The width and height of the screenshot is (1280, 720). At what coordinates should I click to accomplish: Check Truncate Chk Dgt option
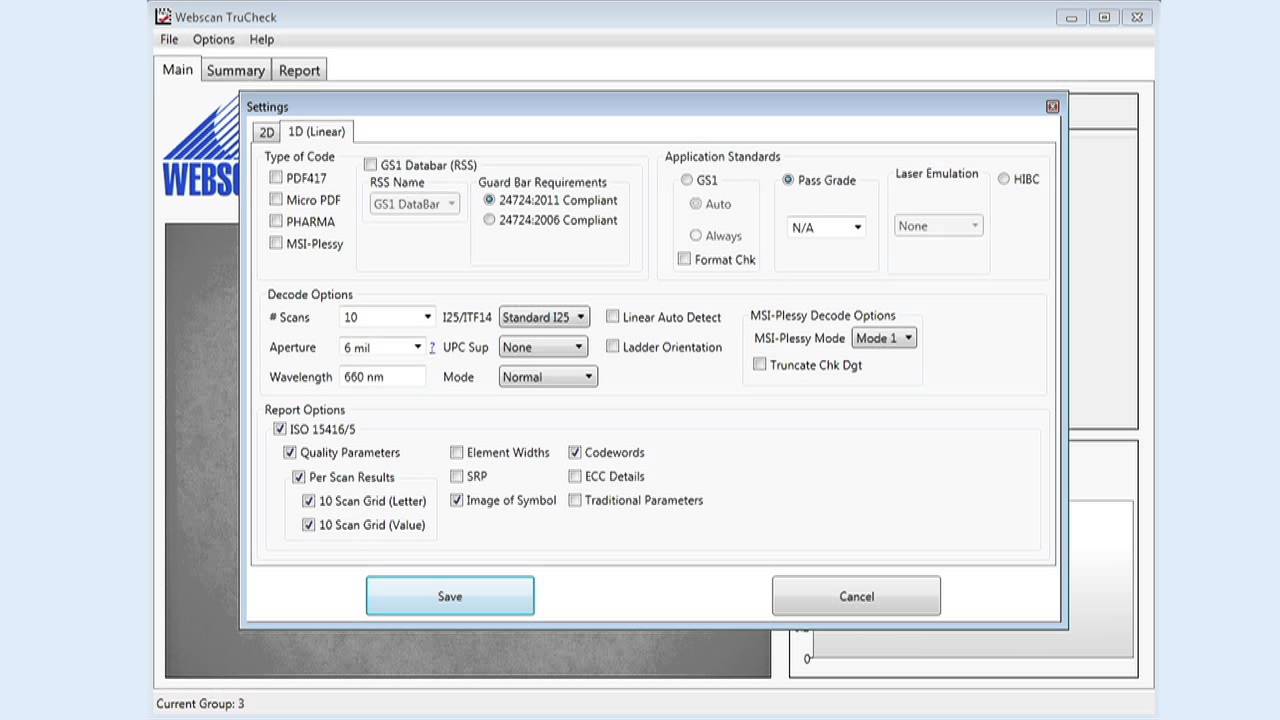tap(760, 365)
